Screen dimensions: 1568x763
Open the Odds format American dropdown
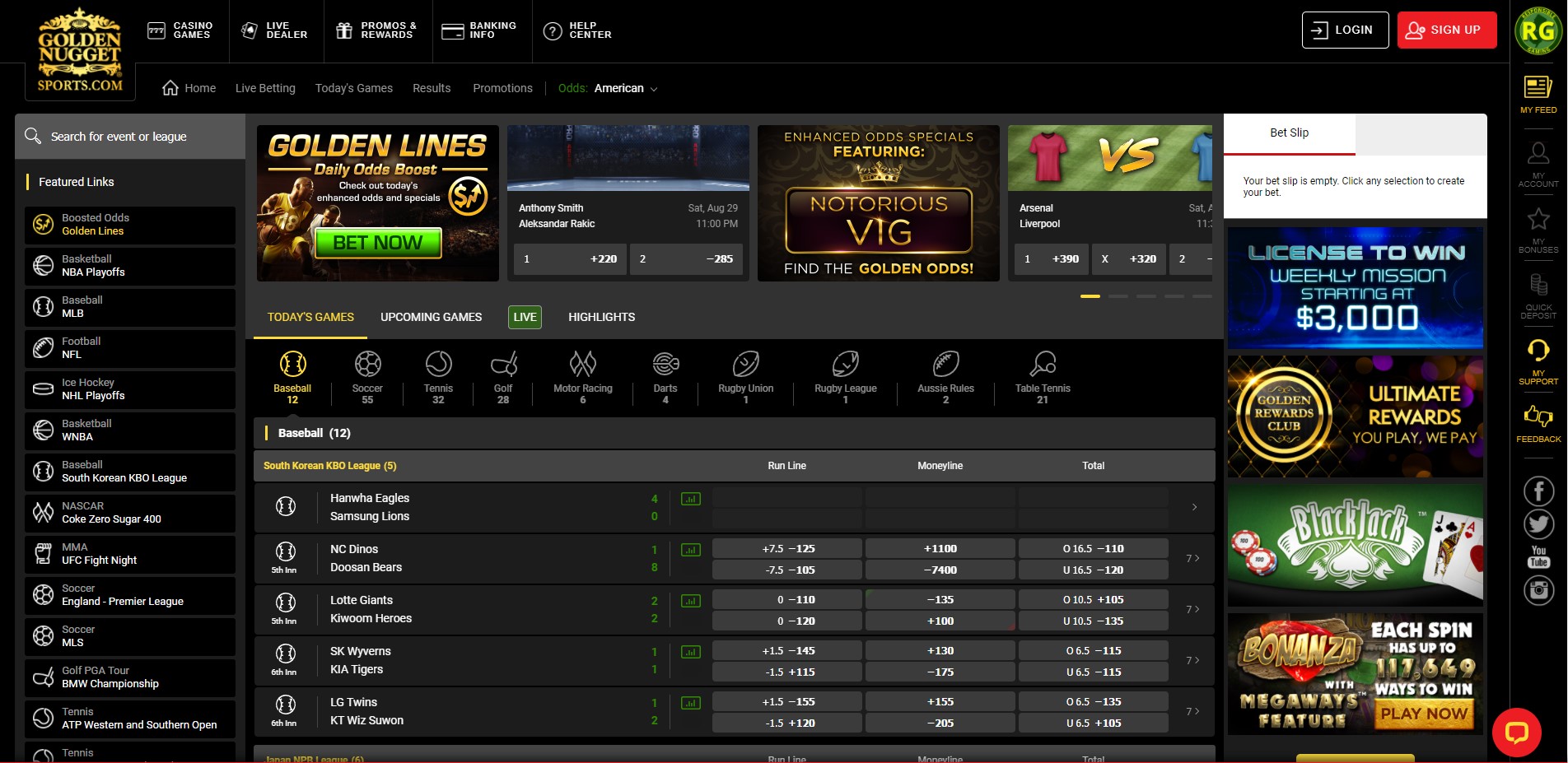[x=626, y=88]
